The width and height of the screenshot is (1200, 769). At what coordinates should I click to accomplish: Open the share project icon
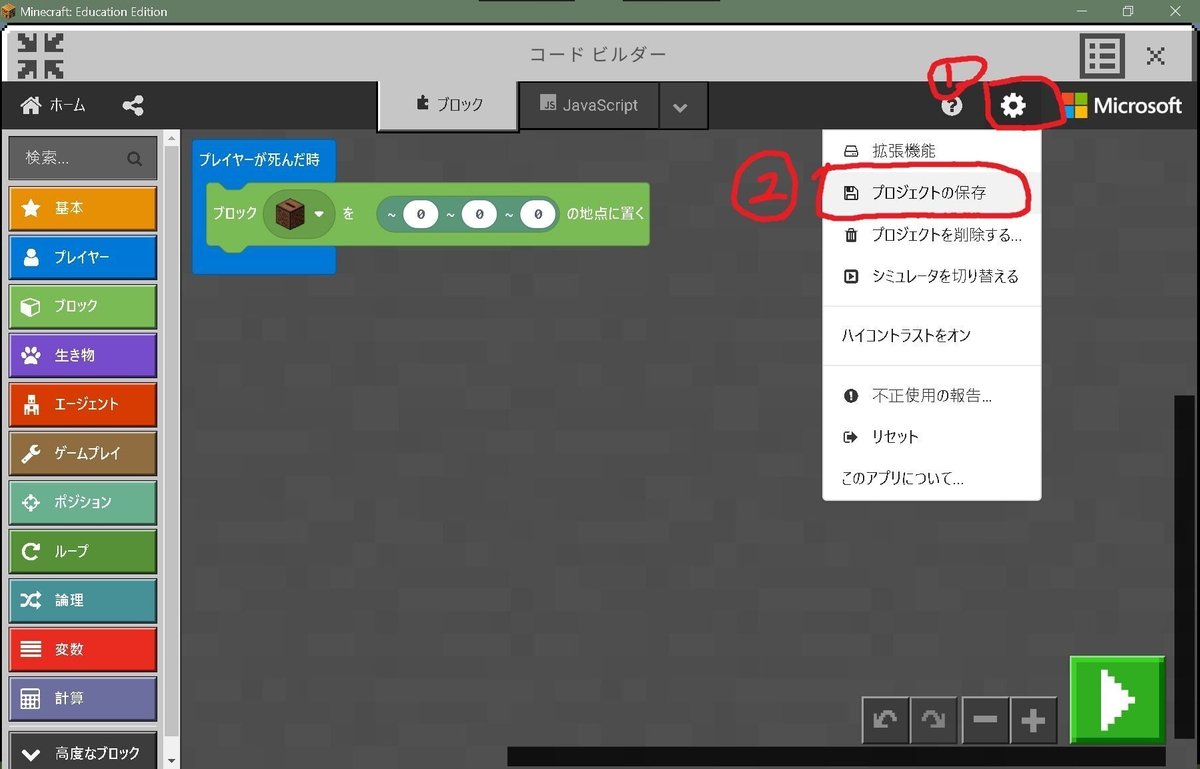pyautogui.click(x=132, y=105)
